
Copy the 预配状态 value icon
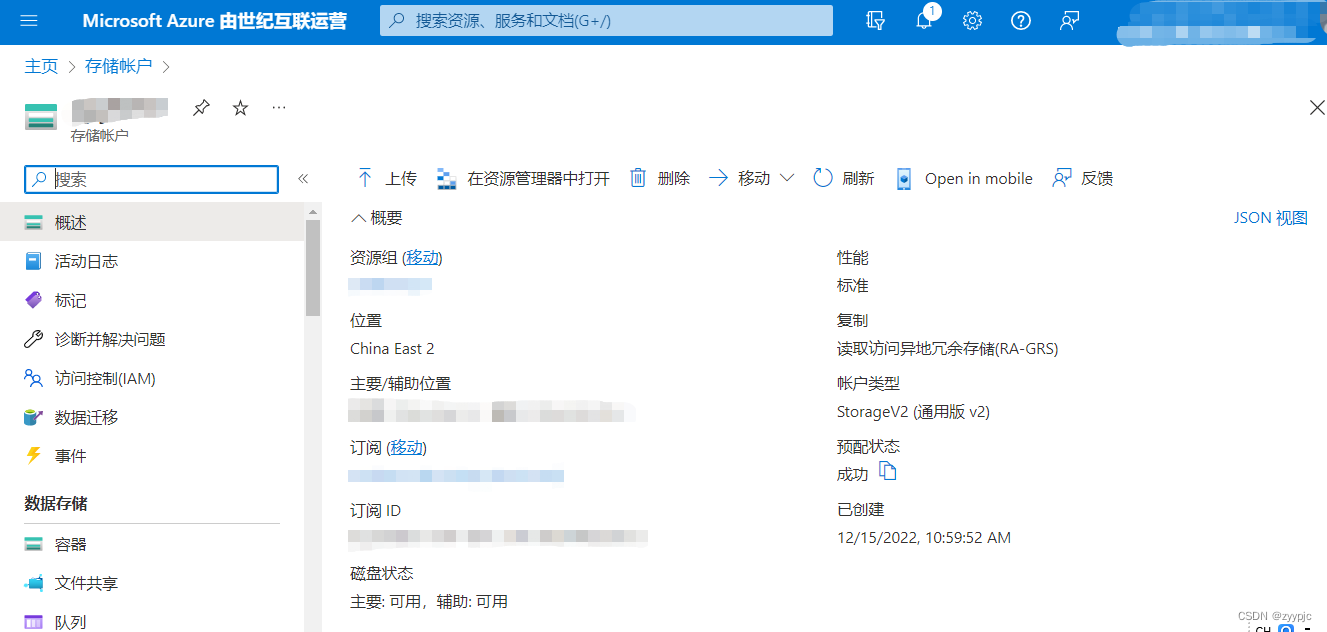(887, 471)
